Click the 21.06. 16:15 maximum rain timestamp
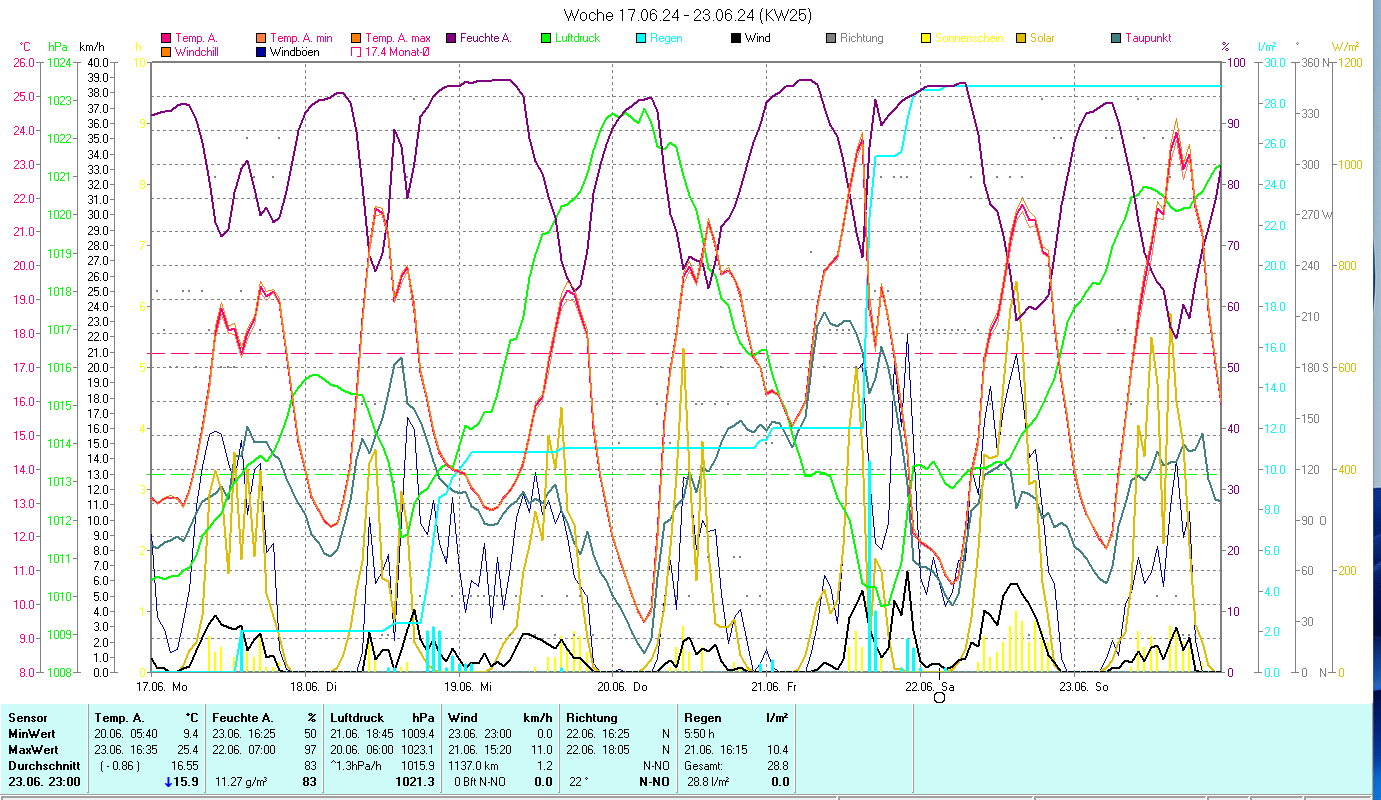This screenshot has height=800, width=1381. tap(715, 750)
